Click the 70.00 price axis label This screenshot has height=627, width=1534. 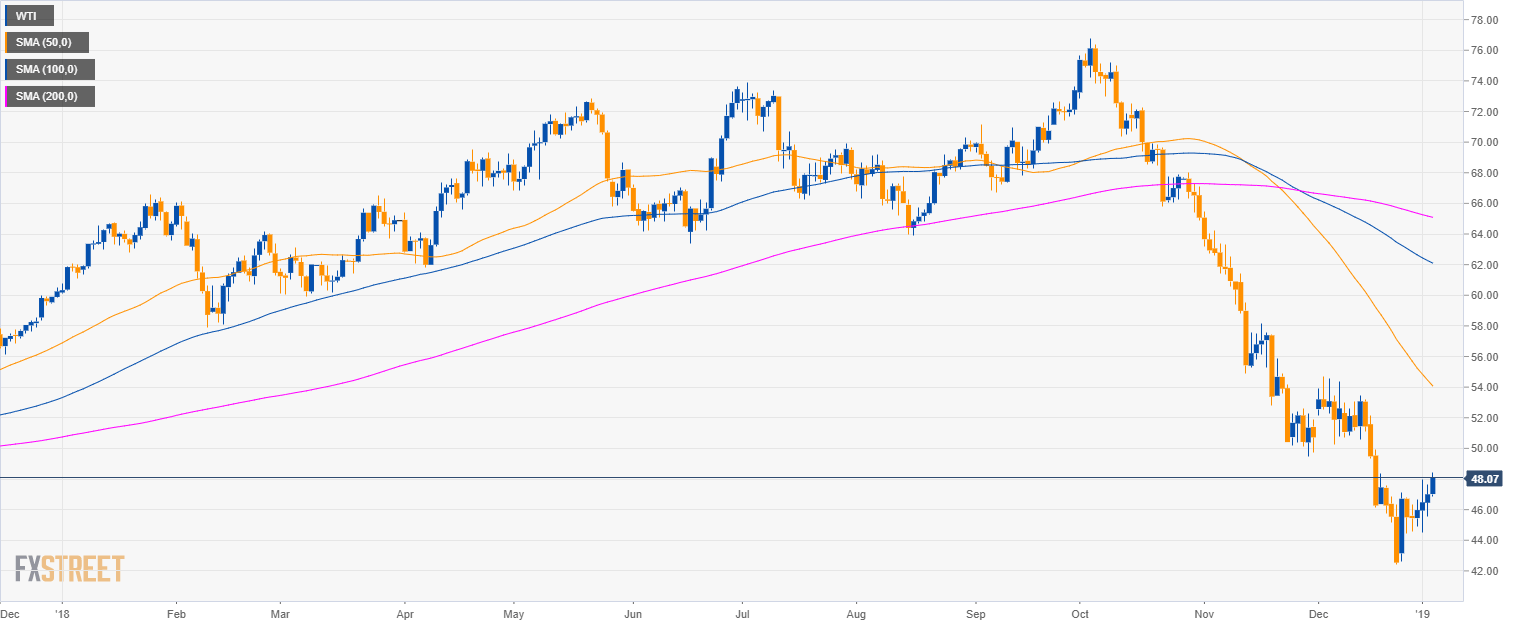[1483, 143]
